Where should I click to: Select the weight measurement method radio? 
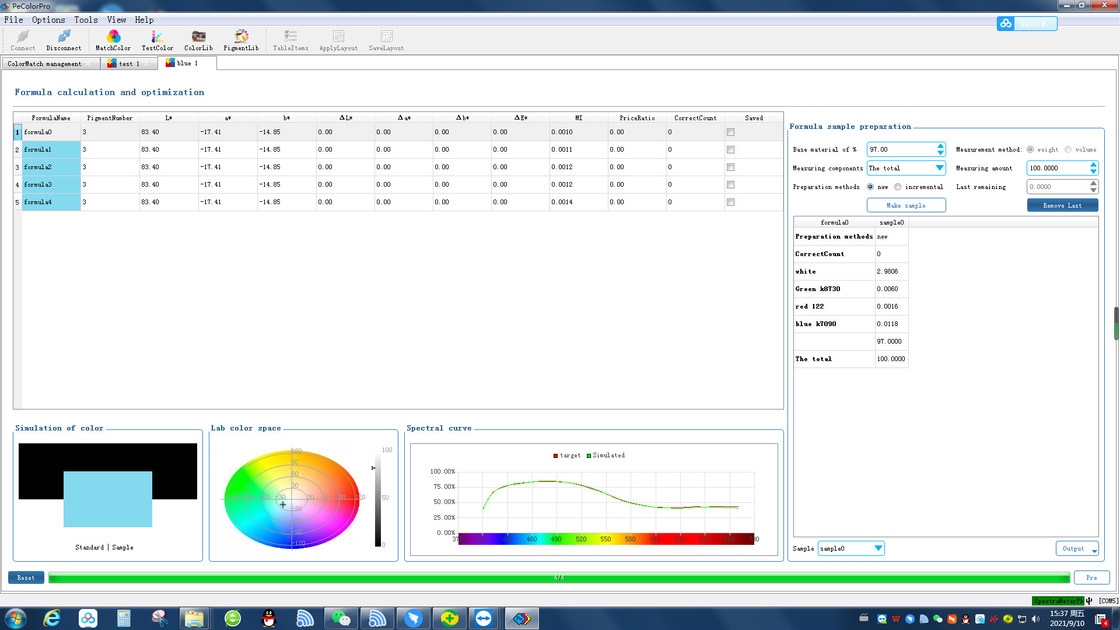[1030, 149]
